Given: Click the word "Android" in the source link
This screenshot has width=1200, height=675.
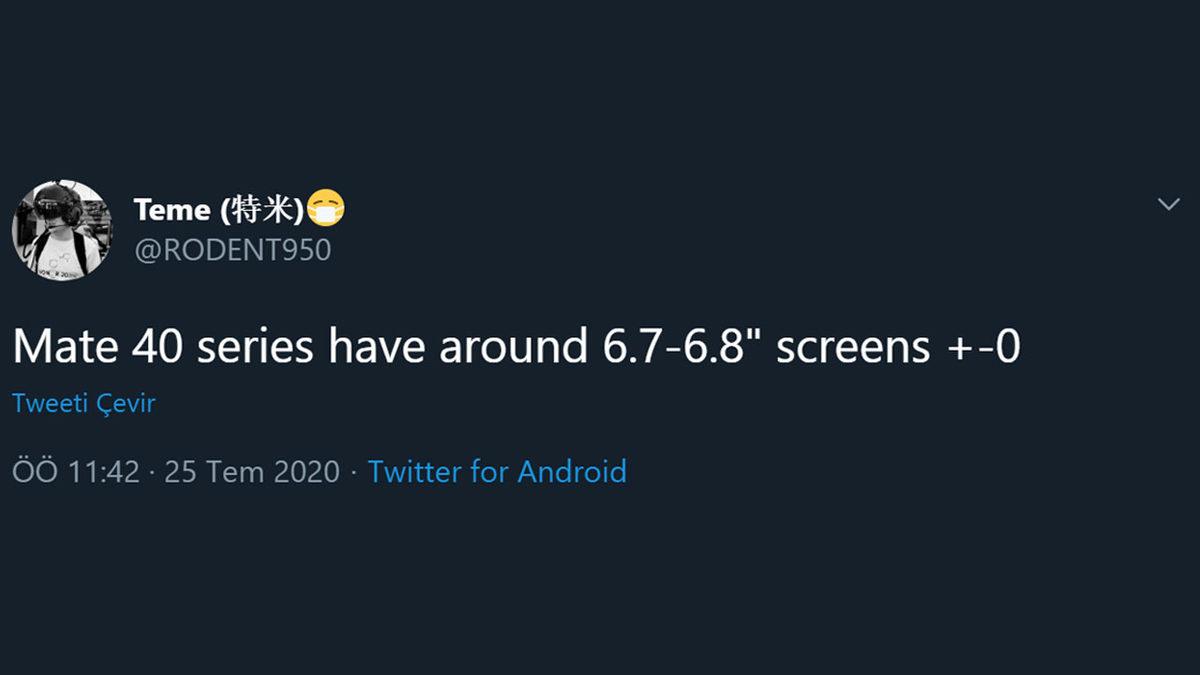Looking at the screenshot, I should (572, 471).
